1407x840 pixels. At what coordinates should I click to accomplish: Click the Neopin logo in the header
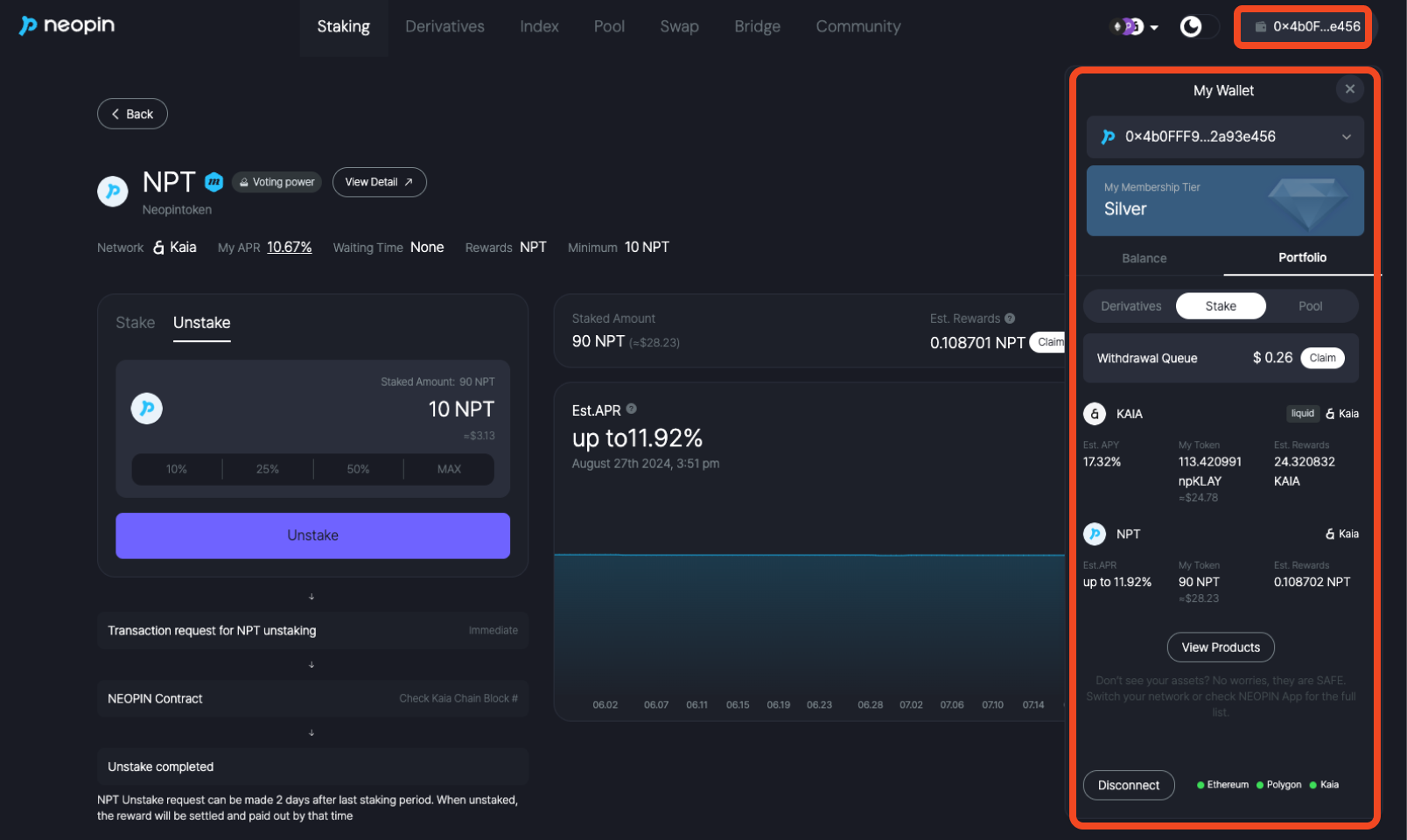[67, 25]
